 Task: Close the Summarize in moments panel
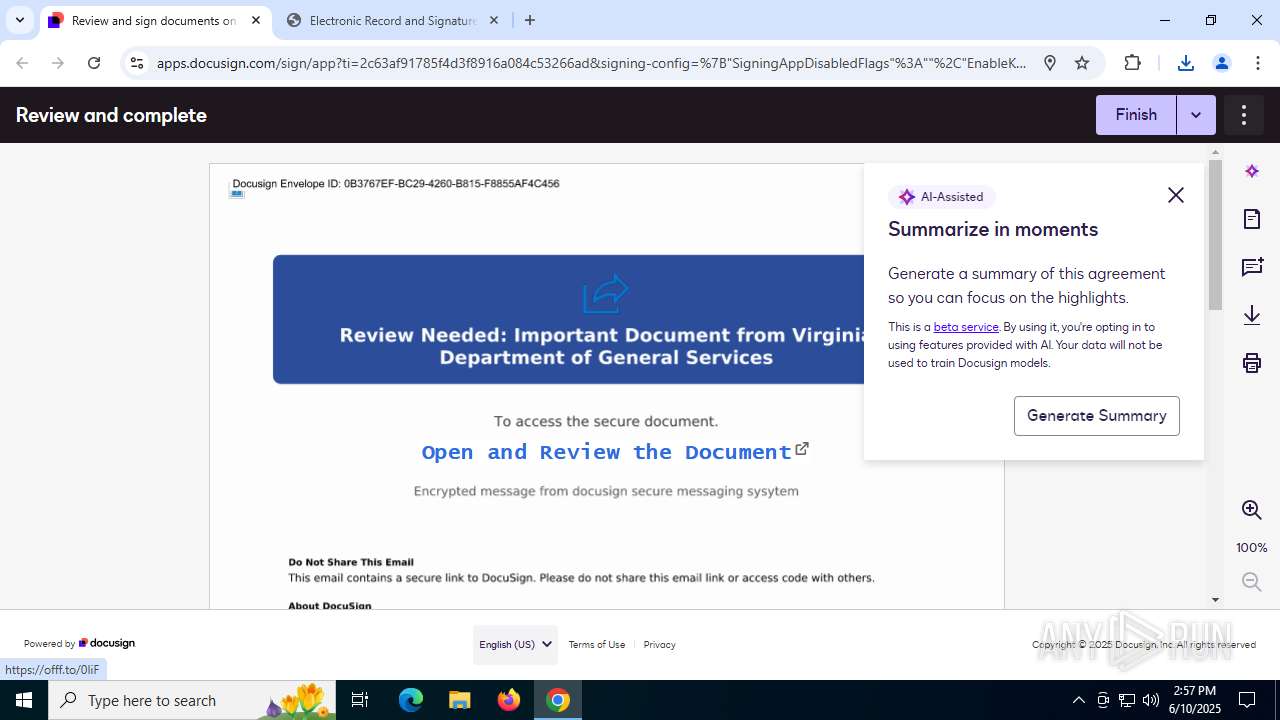coord(1176,195)
